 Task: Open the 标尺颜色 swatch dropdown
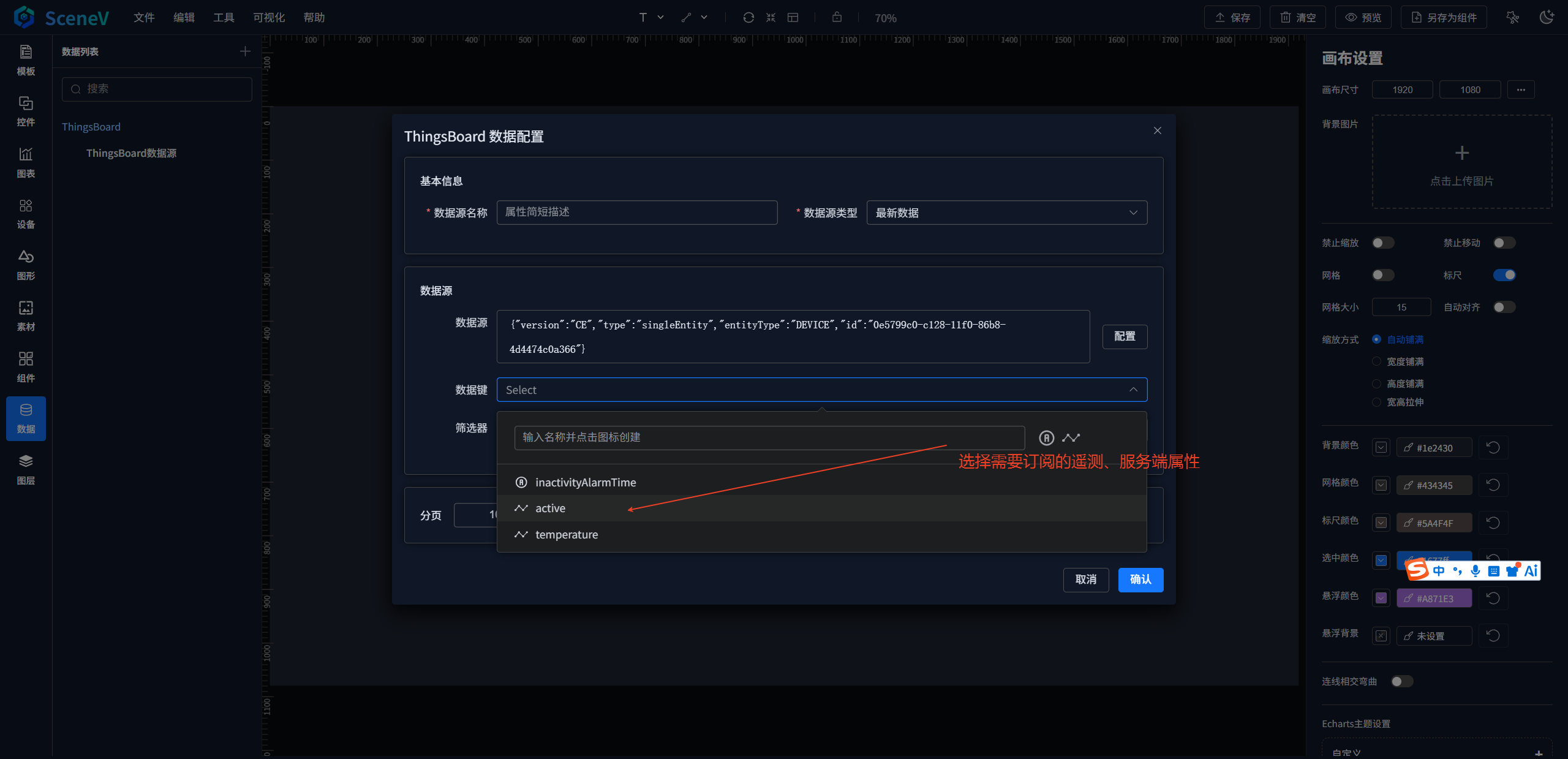tap(1381, 523)
